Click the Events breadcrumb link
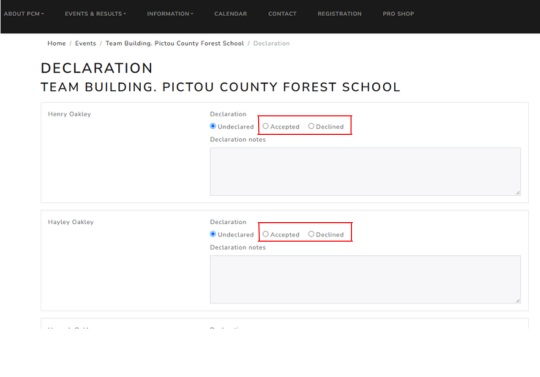This screenshot has height=377, width=540. click(85, 43)
